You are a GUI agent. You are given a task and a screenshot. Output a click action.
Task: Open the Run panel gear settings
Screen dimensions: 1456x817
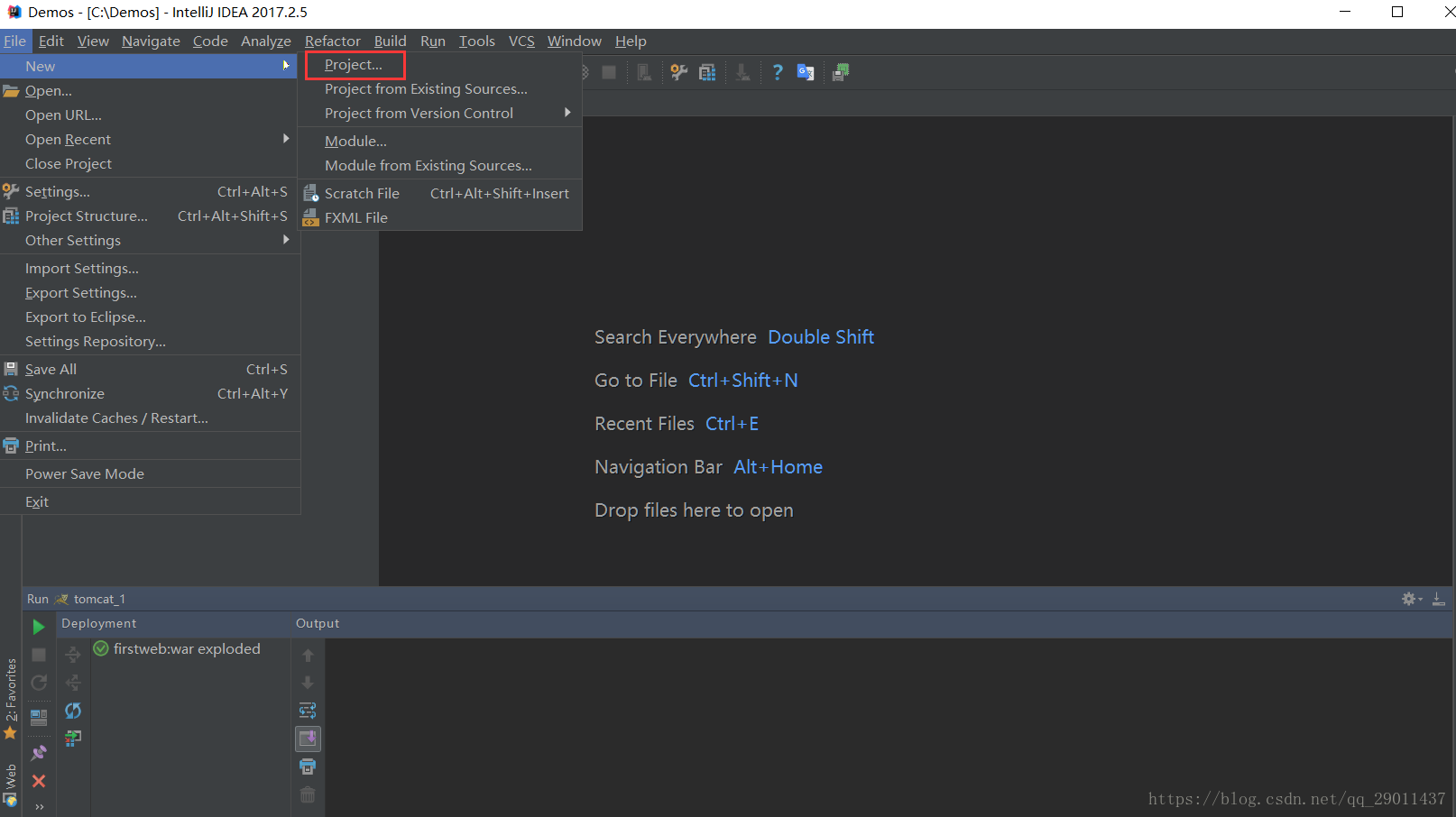(1411, 599)
